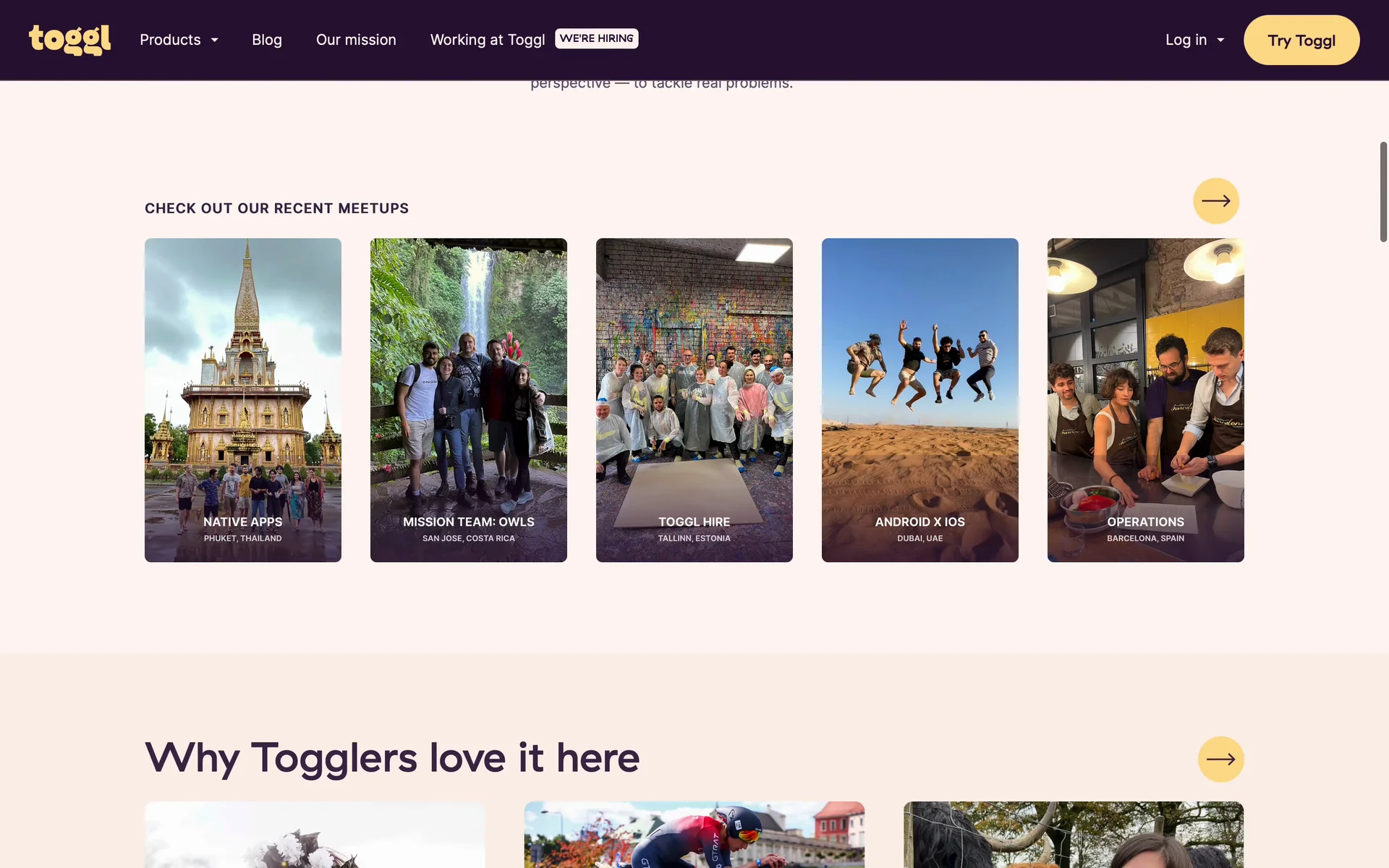Open the first black-and-white testimonial card

point(315,834)
